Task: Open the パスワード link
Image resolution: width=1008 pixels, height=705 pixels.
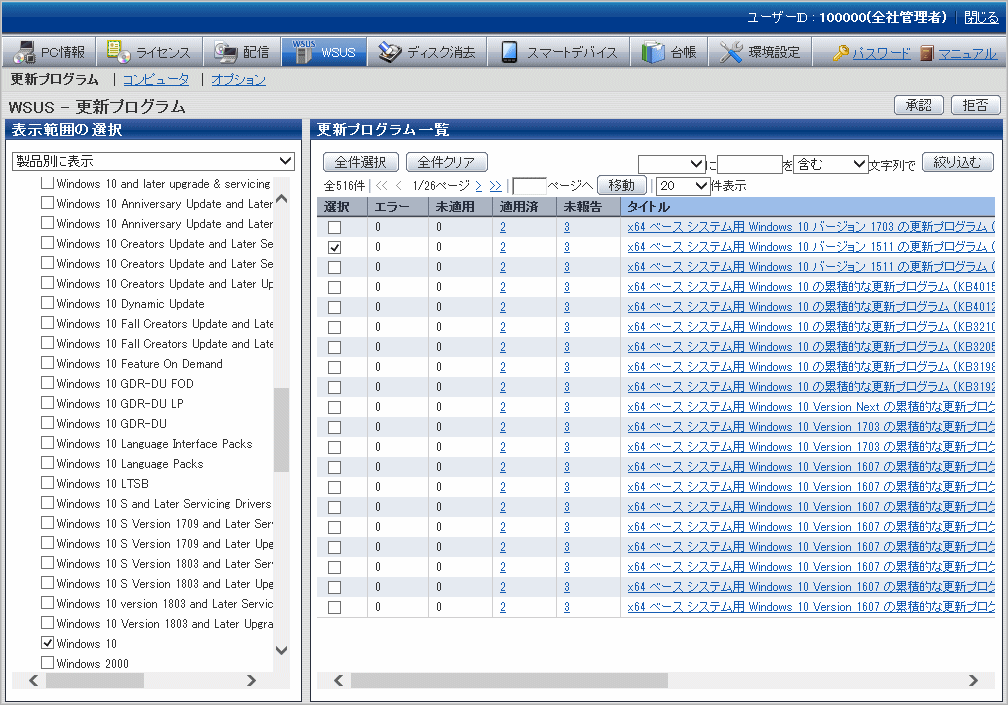Action: coord(881,53)
